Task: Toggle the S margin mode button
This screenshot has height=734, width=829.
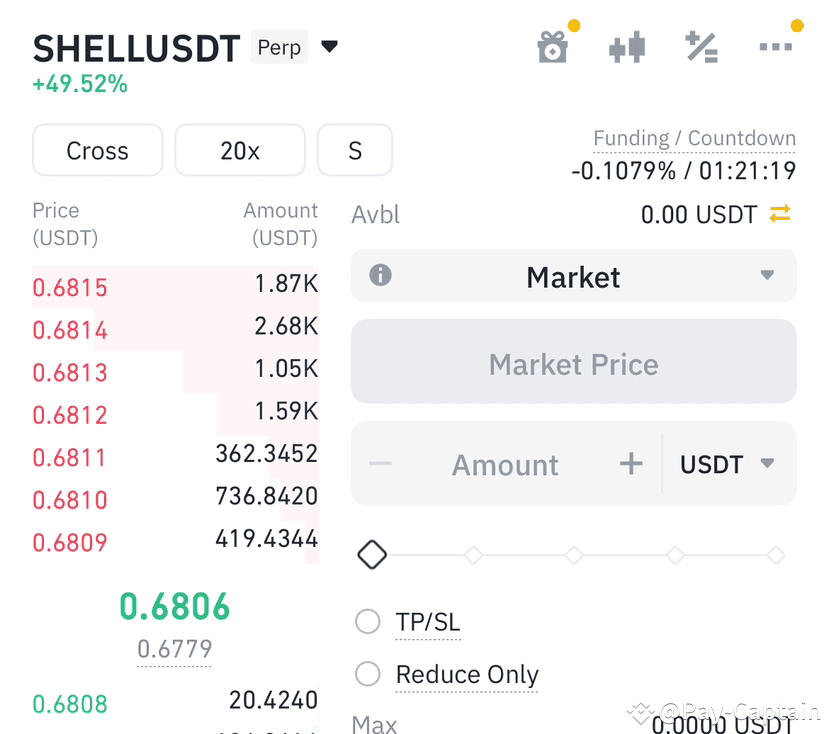Action: point(355,150)
